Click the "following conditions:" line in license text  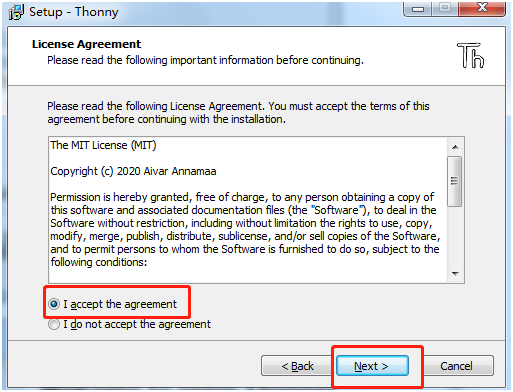pyautogui.click(x=99, y=262)
